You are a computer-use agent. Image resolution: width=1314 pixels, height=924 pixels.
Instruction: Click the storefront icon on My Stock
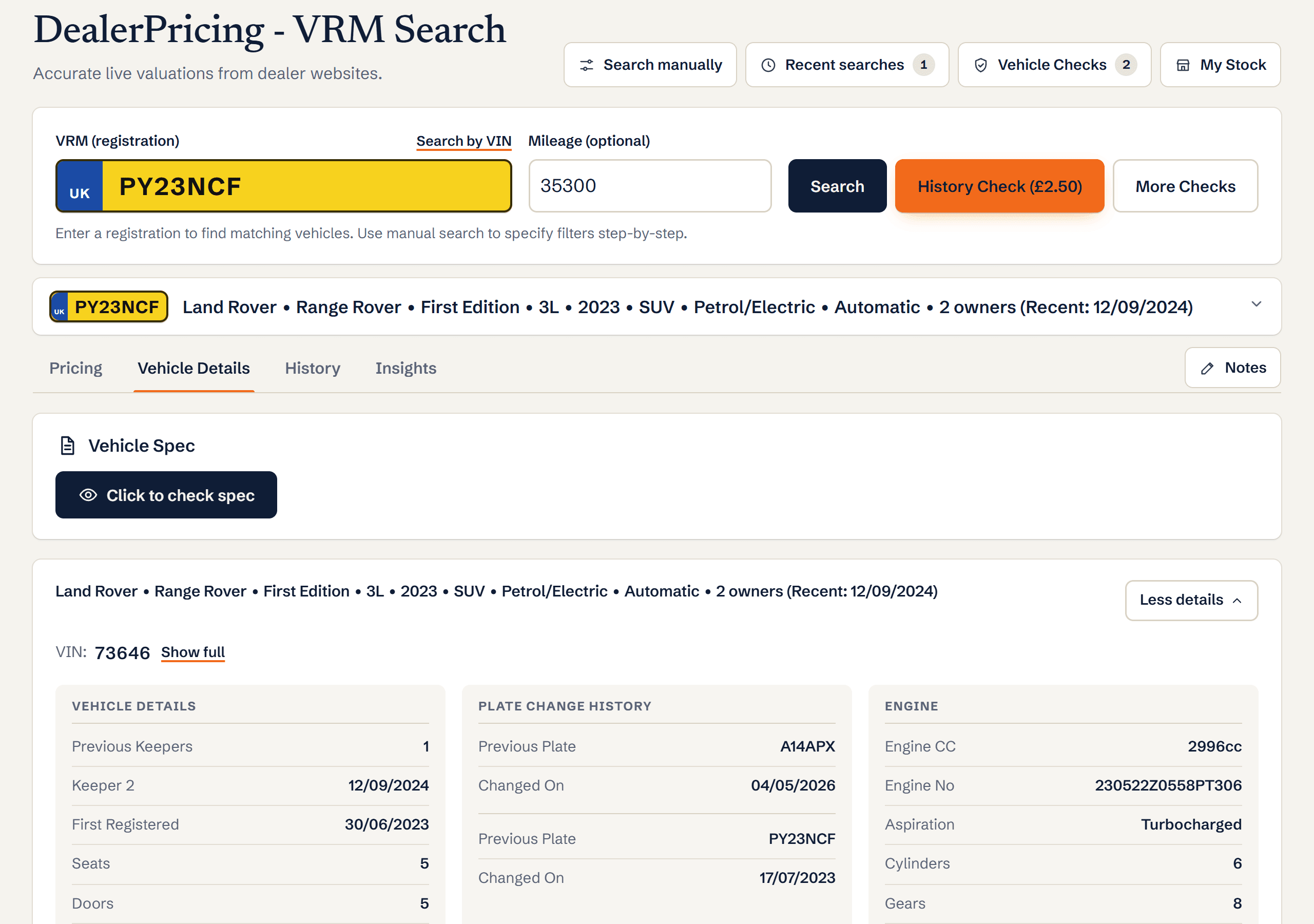1183,65
